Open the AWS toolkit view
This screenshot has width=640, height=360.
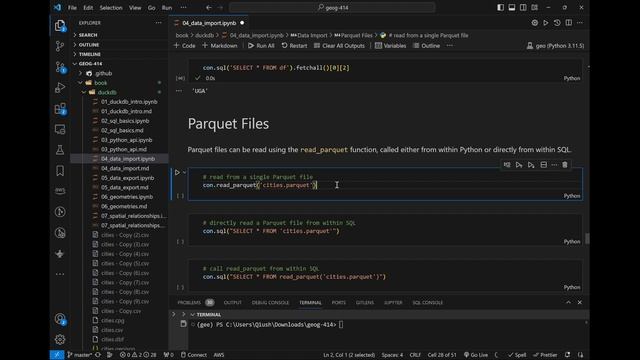click(x=60, y=191)
